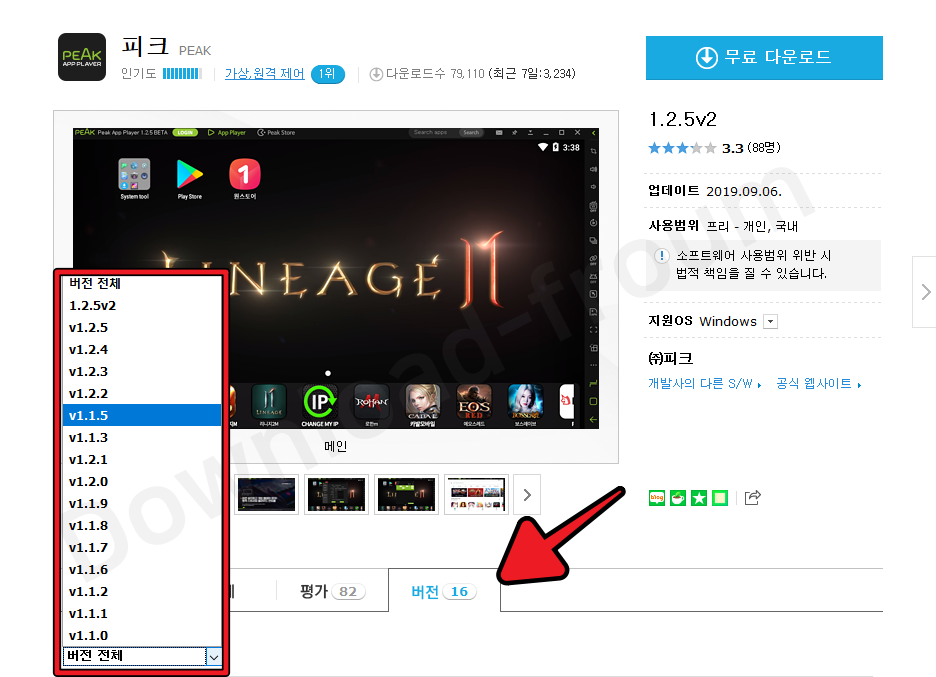This screenshot has width=936, height=677.
Task: Open the second screenshot thumbnail
Action: (337, 494)
